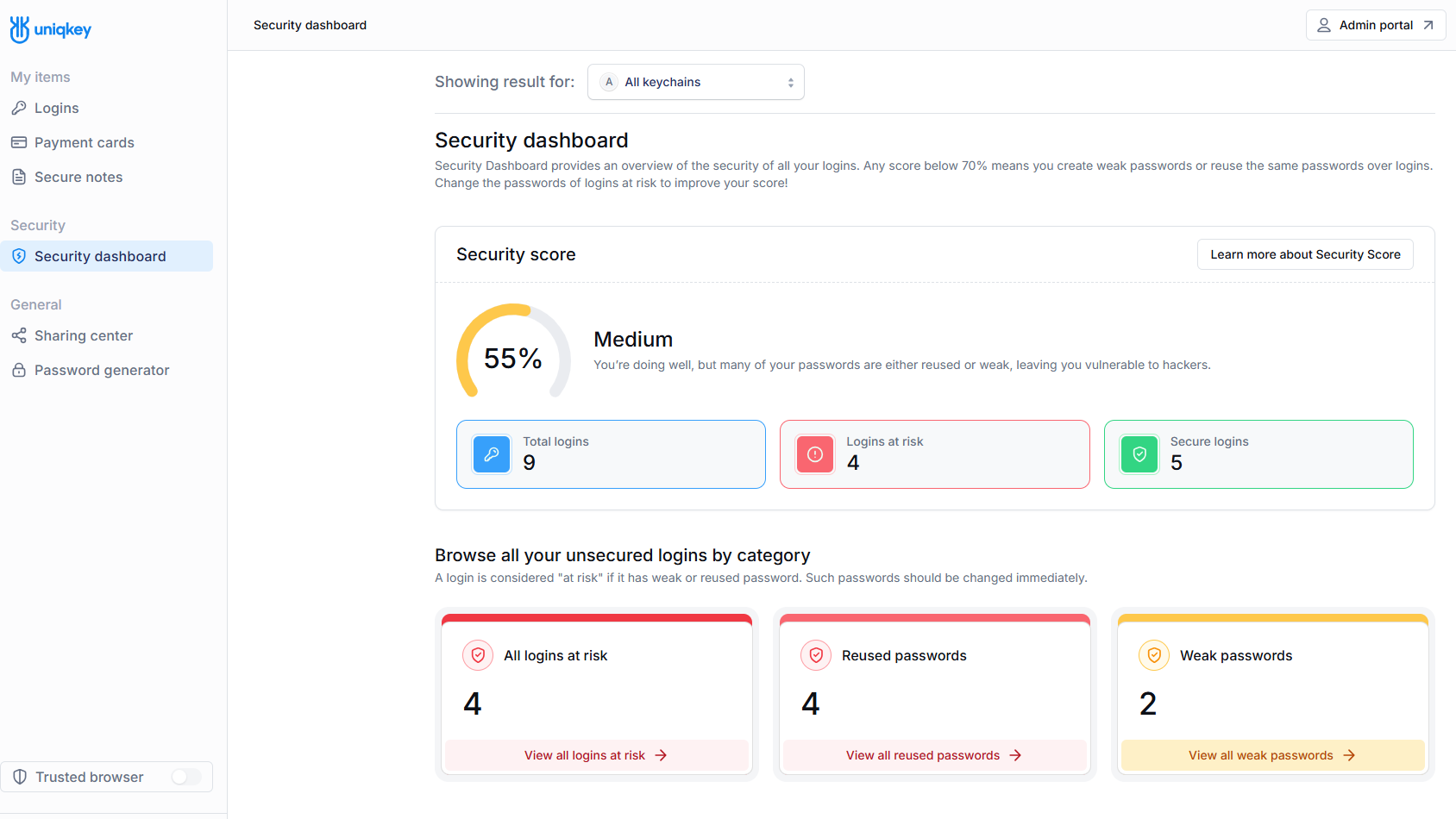
Task: Open Logins in the sidebar
Action: (107, 108)
